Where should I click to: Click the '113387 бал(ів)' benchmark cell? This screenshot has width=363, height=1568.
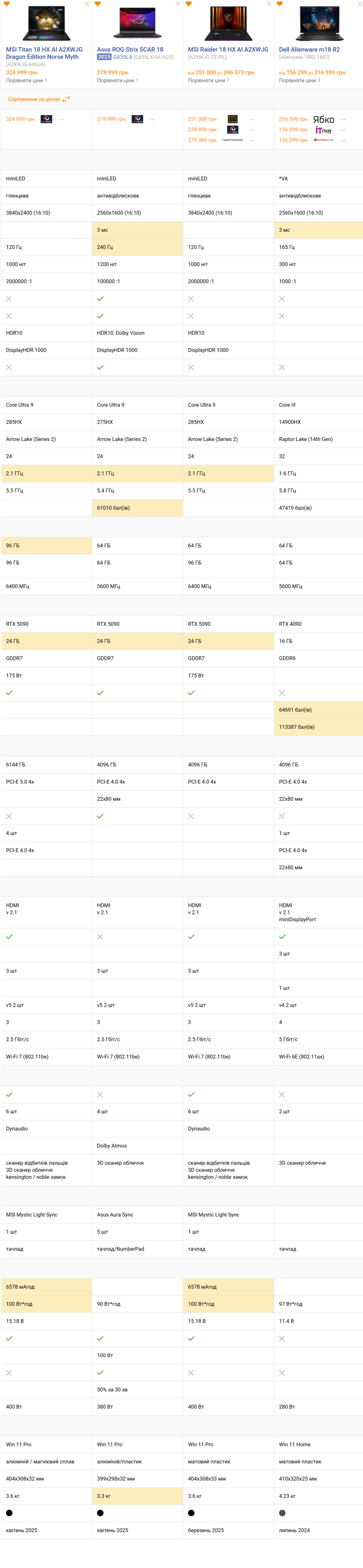(x=319, y=727)
